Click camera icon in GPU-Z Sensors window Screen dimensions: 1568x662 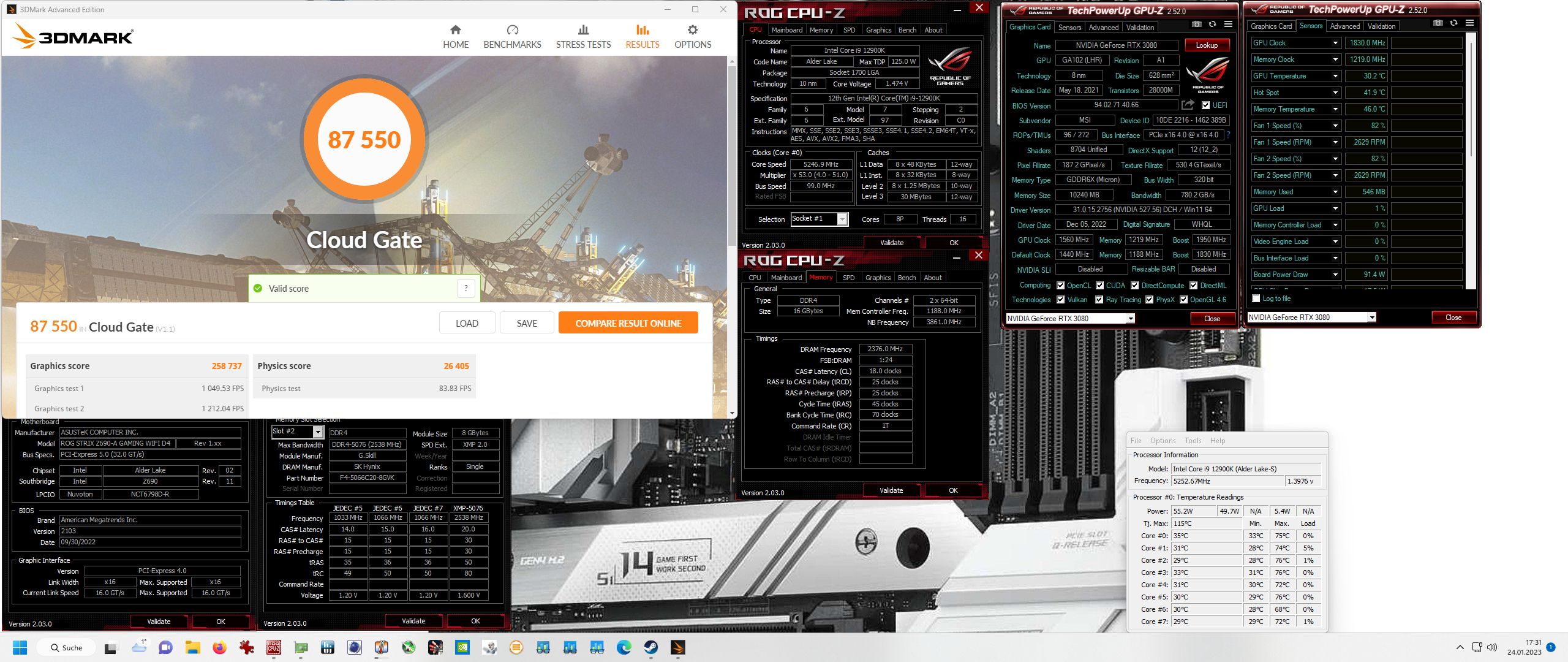point(1438,23)
